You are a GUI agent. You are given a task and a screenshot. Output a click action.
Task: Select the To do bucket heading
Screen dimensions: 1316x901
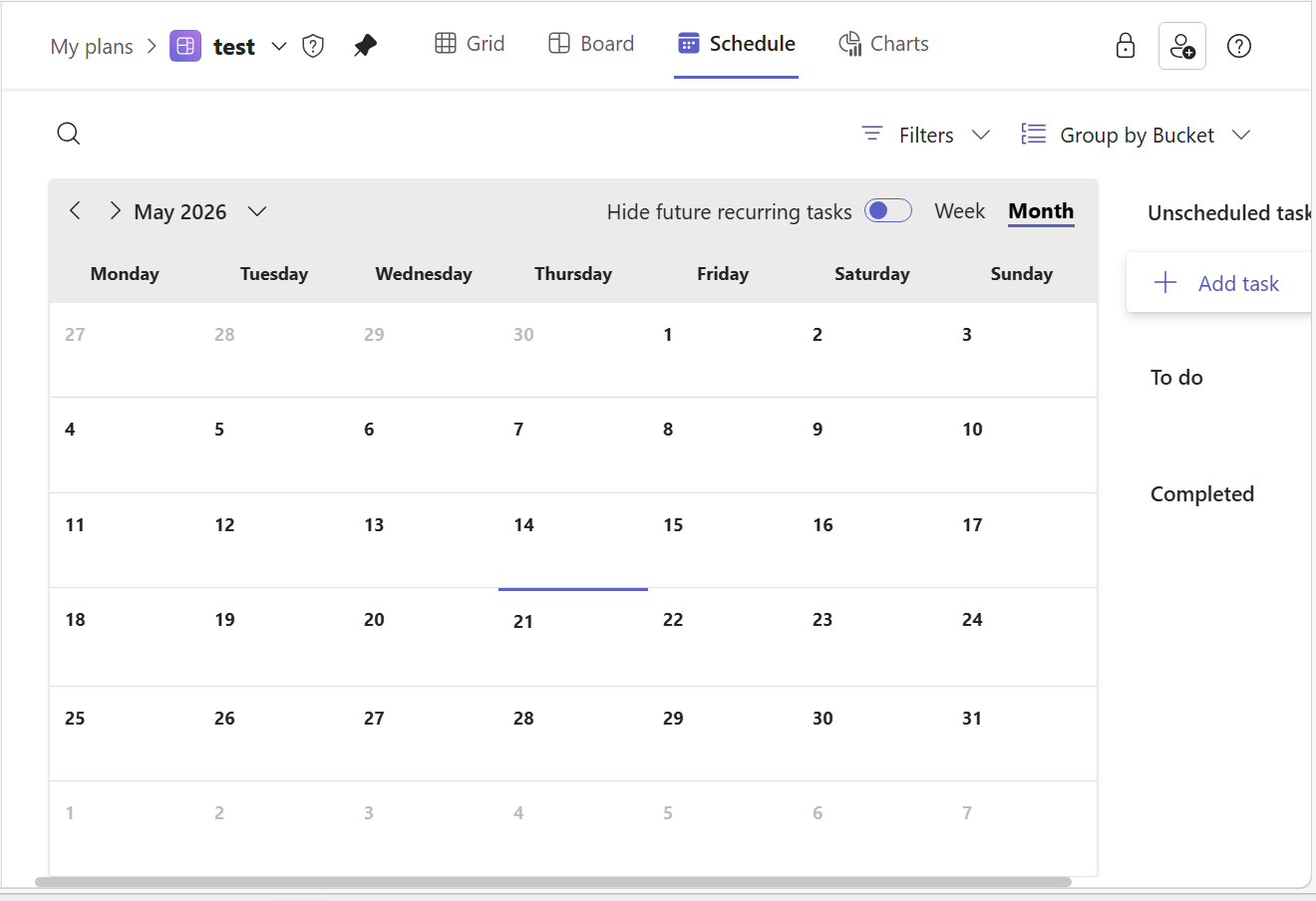pyautogui.click(x=1176, y=378)
